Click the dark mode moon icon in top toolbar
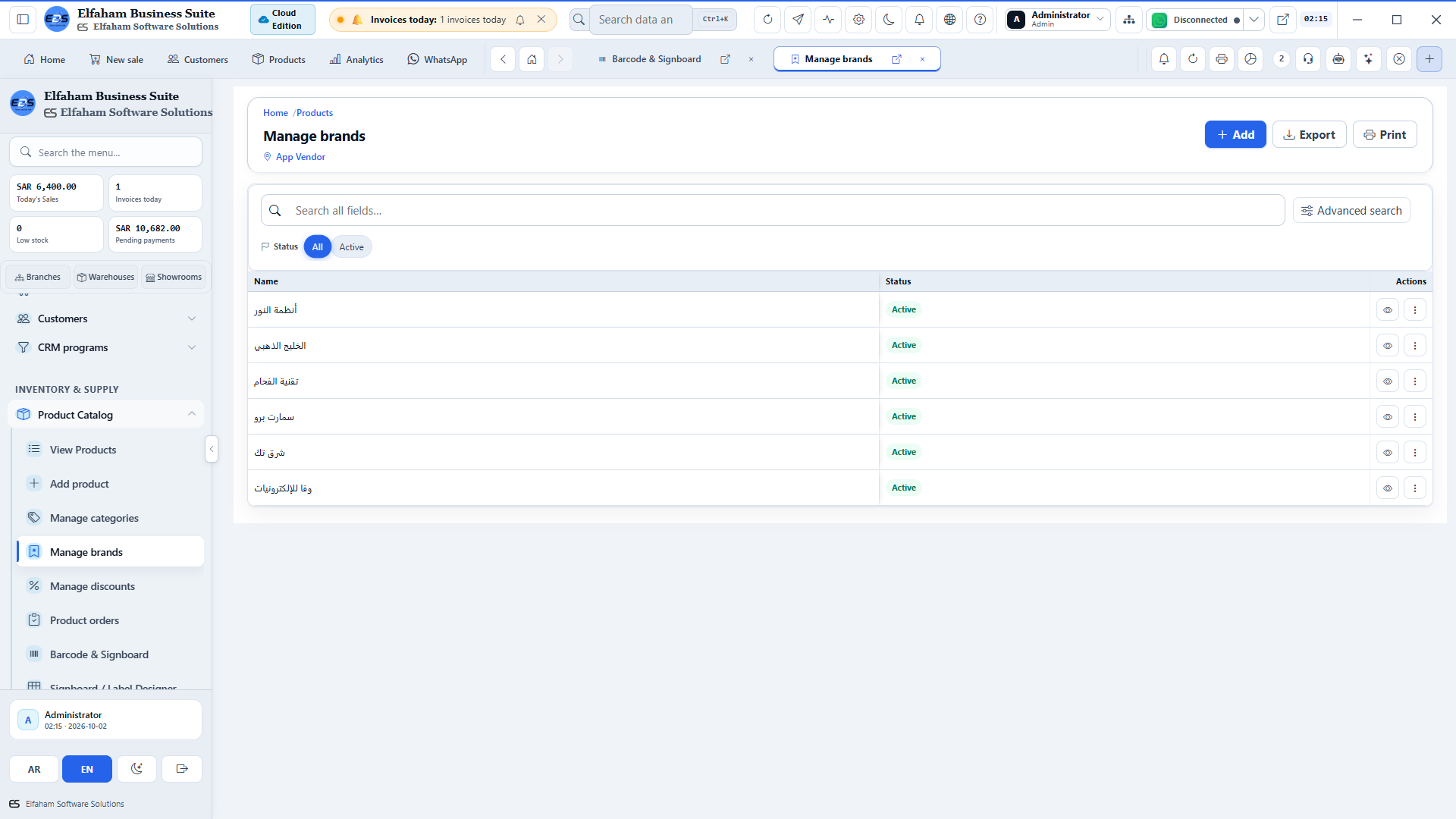 [x=889, y=20]
